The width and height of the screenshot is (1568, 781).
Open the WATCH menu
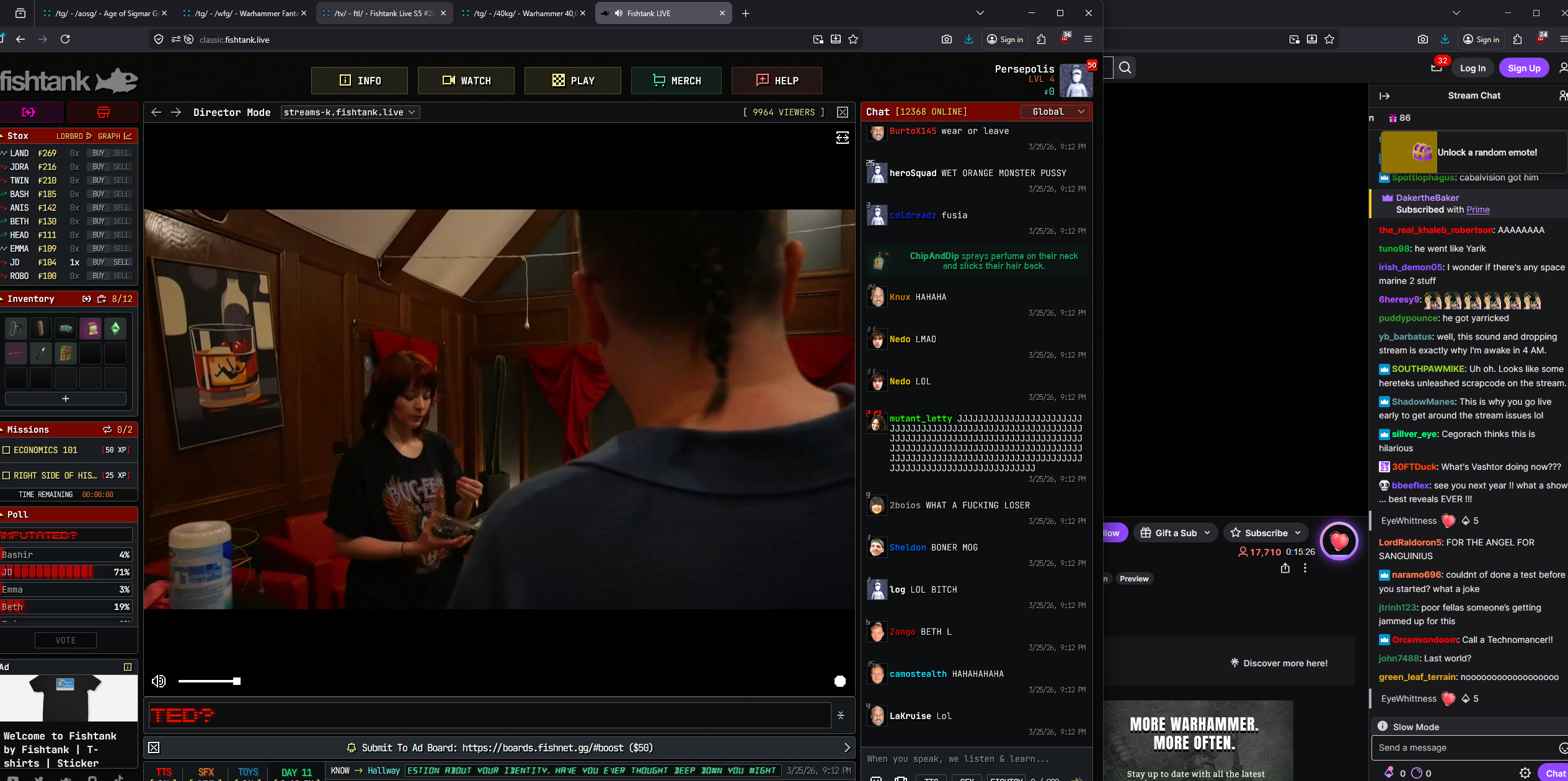(466, 81)
